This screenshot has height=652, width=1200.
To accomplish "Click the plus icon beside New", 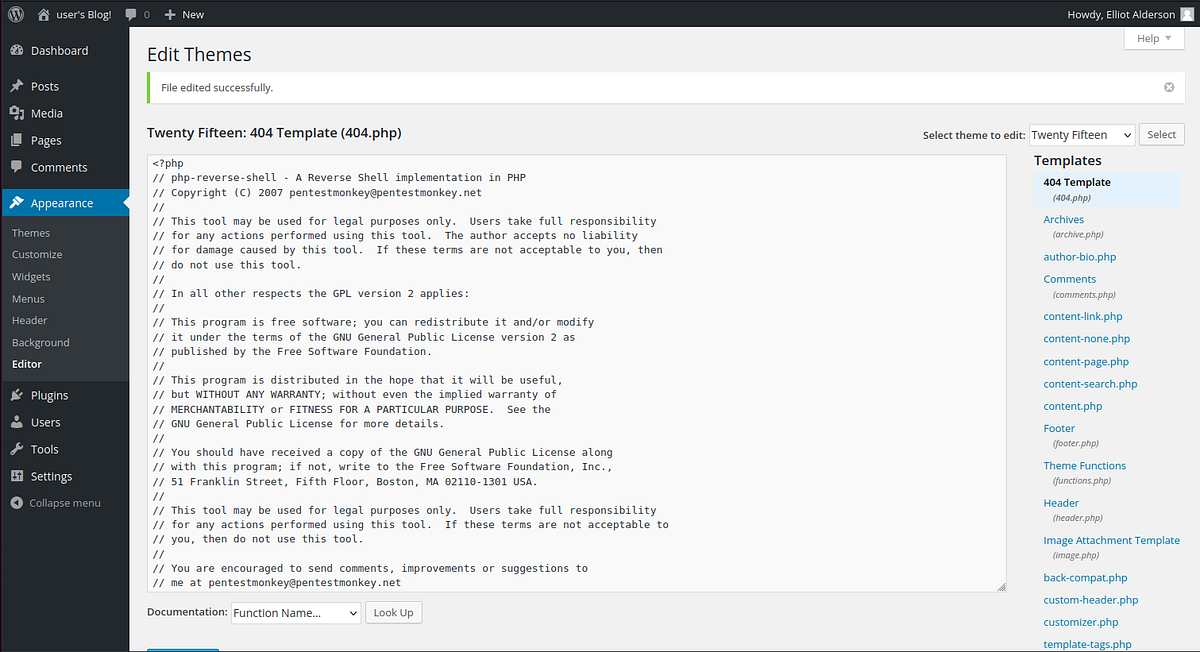I will click(x=170, y=15).
